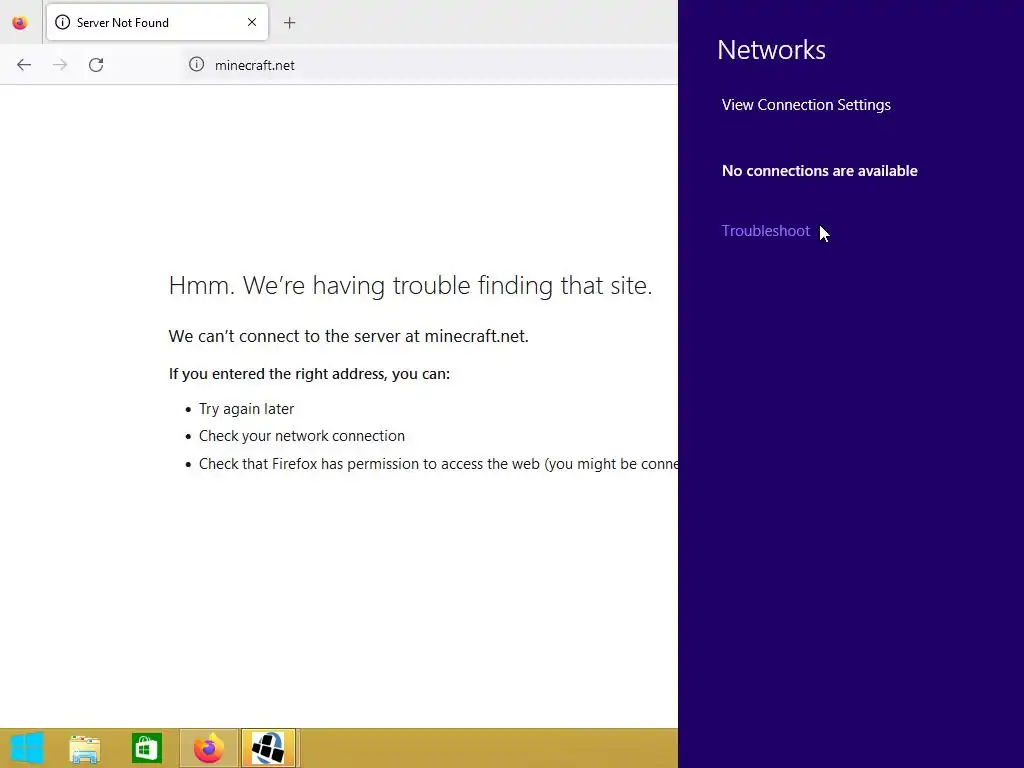
Task: Click the 'Try again later' bullet
Action: [x=246, y=409]
